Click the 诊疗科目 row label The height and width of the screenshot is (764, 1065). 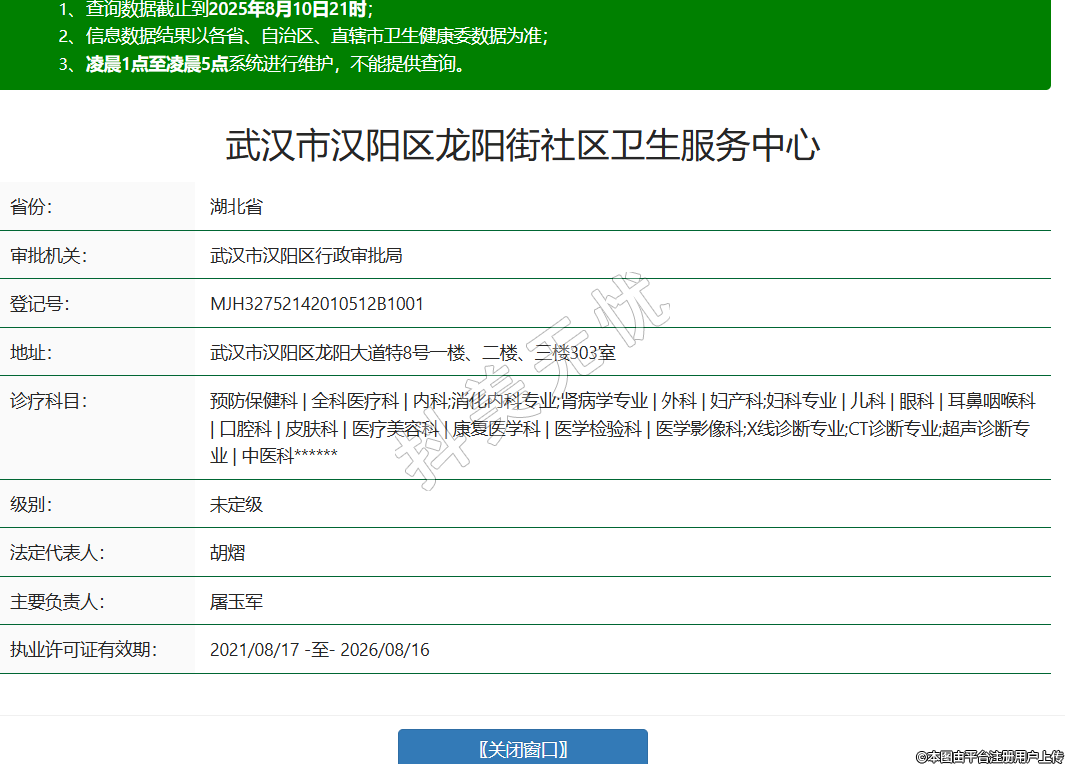click(49, 402)
